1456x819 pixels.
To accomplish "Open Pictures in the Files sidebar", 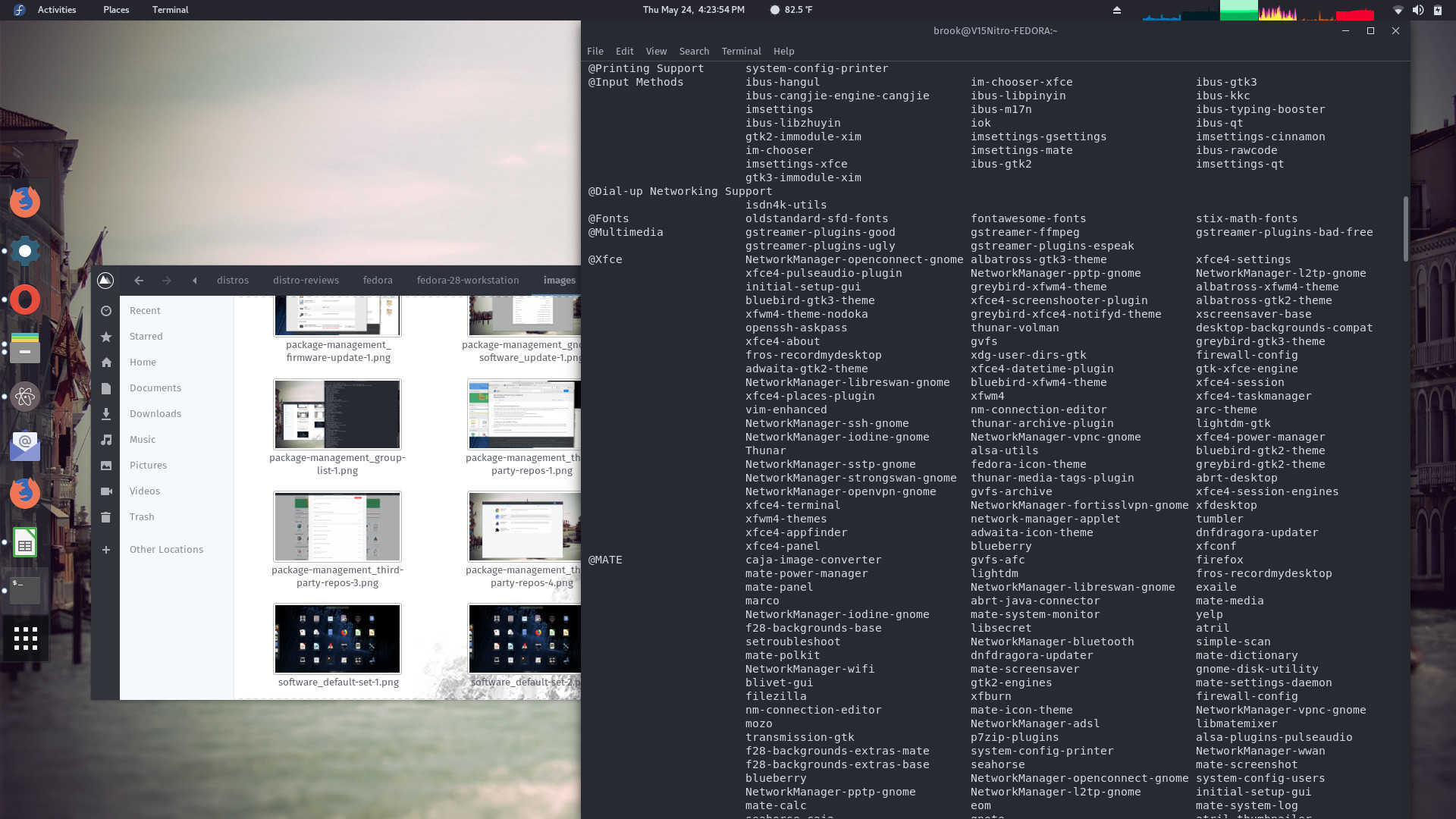I will pyautogui.click(x=148, y=465).
